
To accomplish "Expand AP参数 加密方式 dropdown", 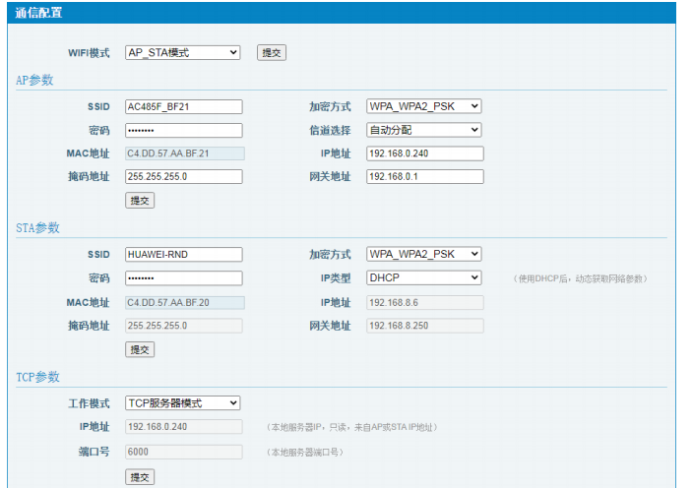I will tap(424, 106).
